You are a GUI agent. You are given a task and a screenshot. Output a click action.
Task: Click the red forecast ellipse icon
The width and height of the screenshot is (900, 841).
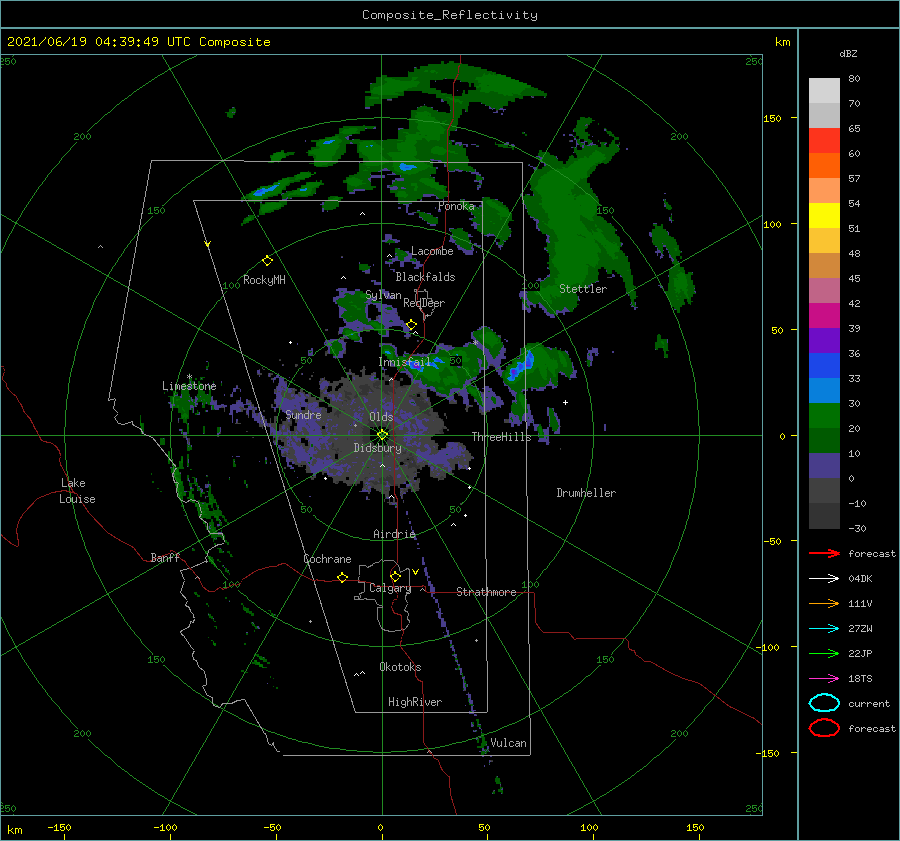pyautogui.click(x=824, y=728)
